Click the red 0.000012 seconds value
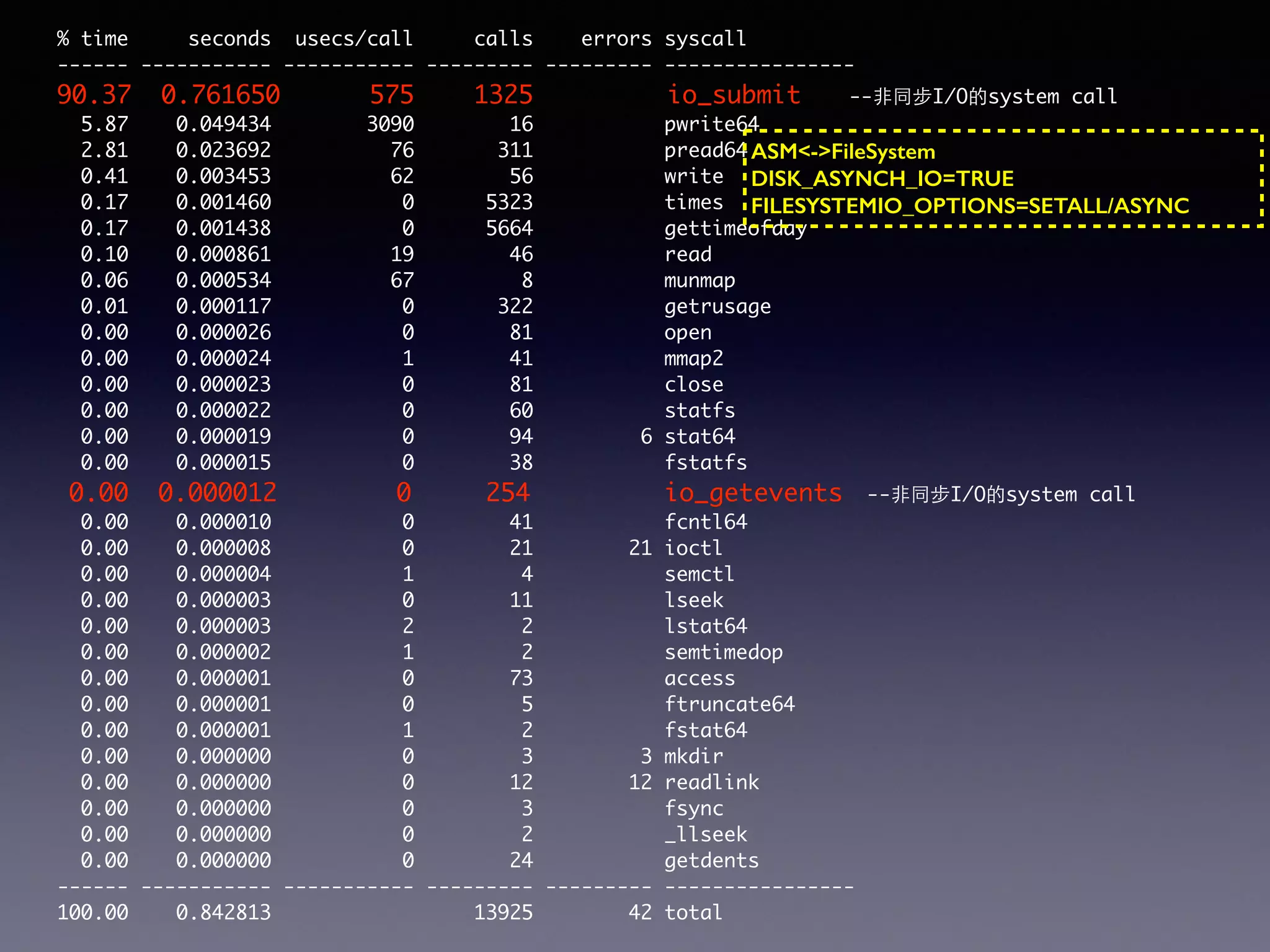Image resolution: width=1270 pixels, height=952 pixels. click(217, 492)
